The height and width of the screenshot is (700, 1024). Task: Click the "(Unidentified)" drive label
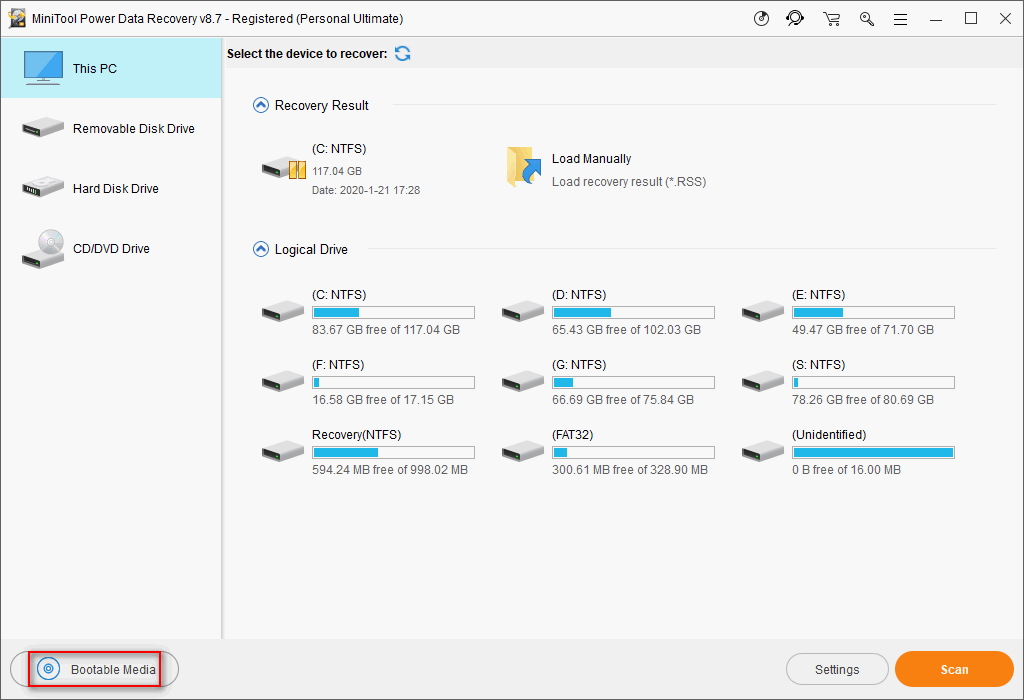click(829, 435)
